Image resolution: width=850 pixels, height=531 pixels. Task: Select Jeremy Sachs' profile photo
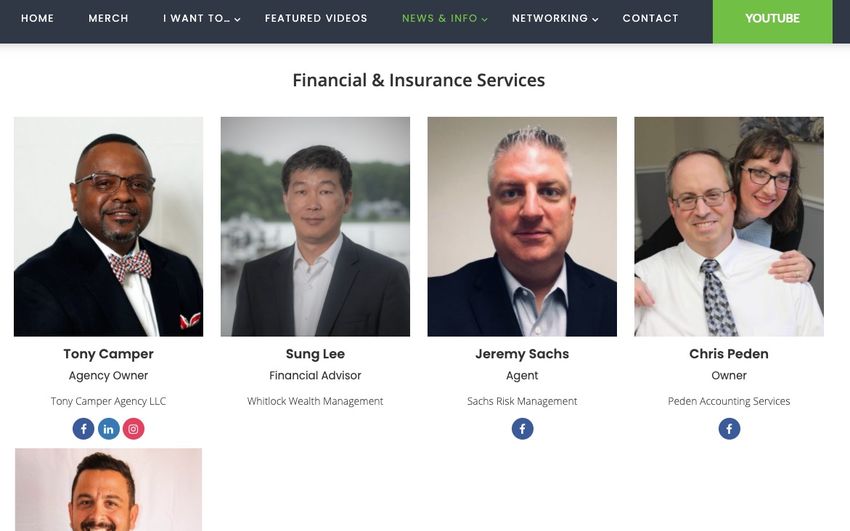point(522,226)
